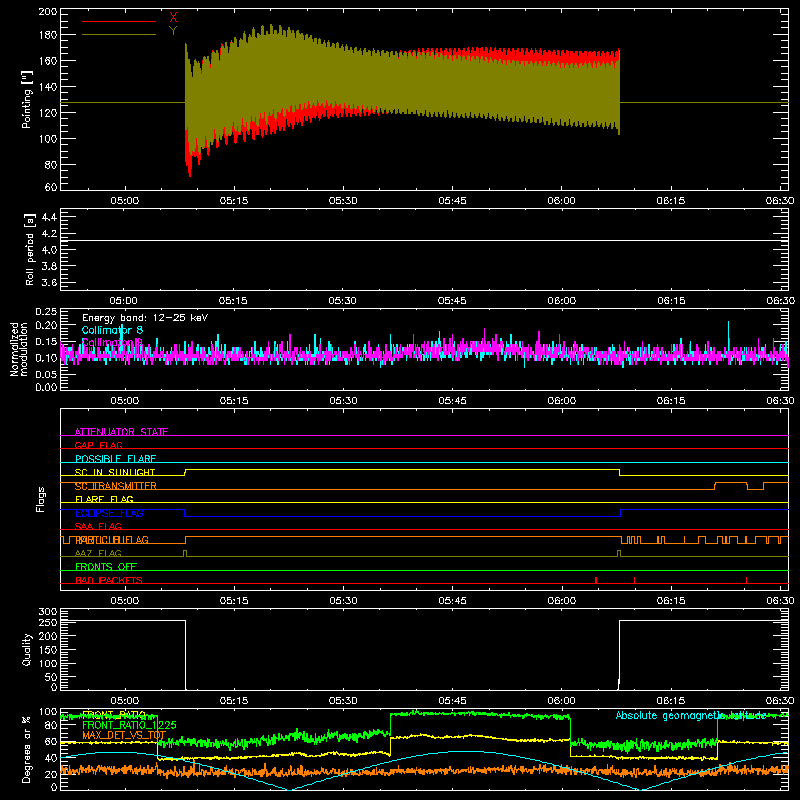Image resolution: width=800 pixels, height=800 pixels.
Task: Select the olive Y legend label
Action: pyautogui.click(x=173, y=31)
